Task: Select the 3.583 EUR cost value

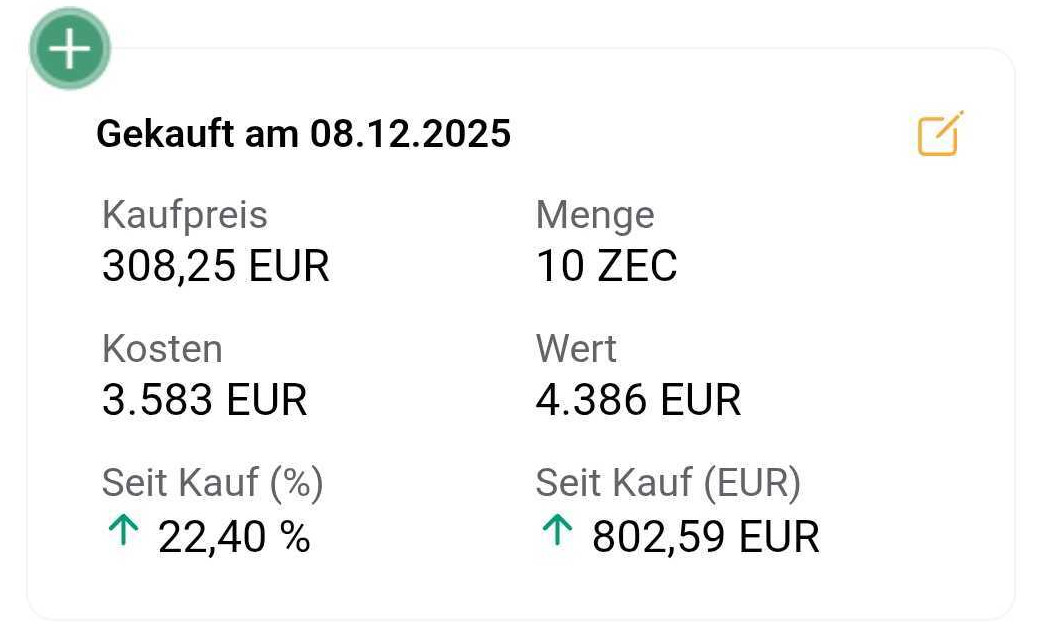Action: (x=204, y=400)
